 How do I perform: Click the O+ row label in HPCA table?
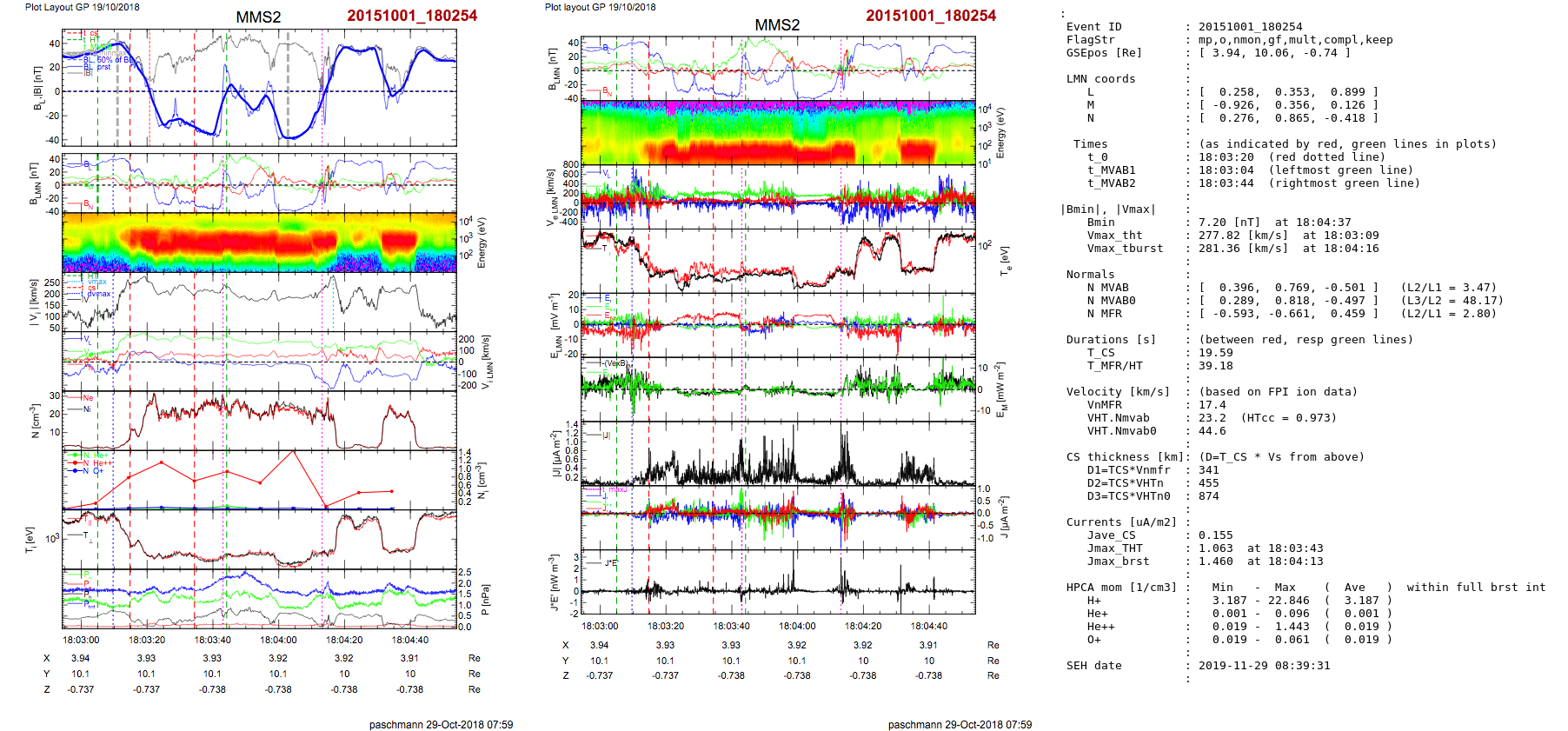(1093, 640)
